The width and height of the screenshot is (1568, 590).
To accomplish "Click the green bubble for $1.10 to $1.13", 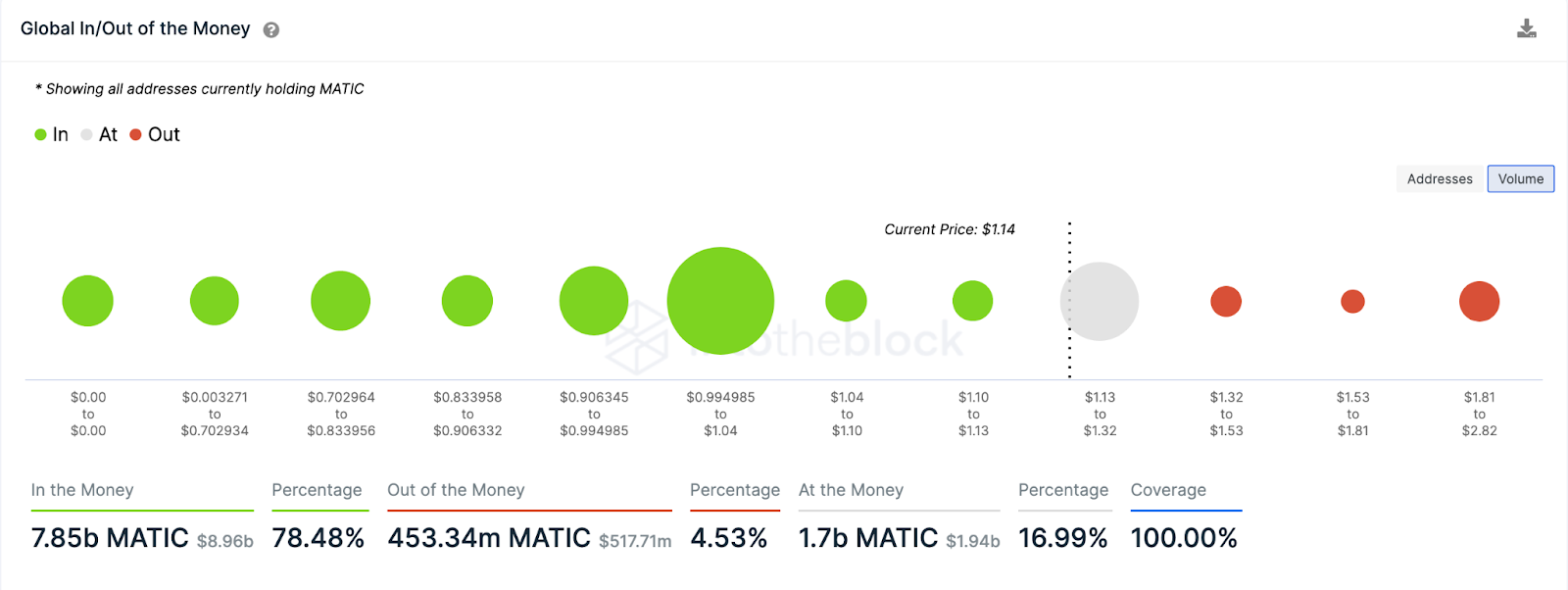I will click(x=973, y=301).
